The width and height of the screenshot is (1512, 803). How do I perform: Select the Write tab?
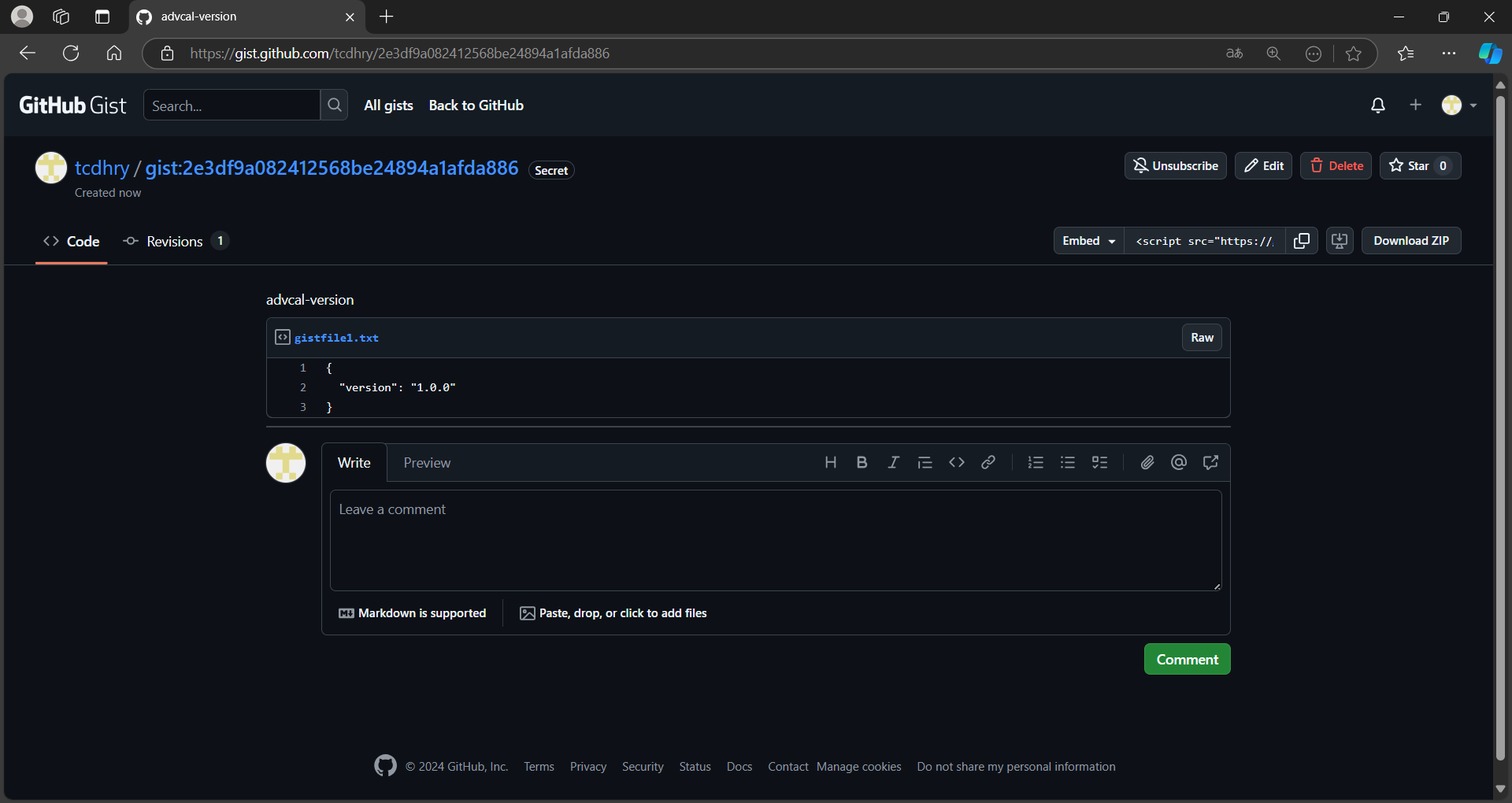(354, 463)
